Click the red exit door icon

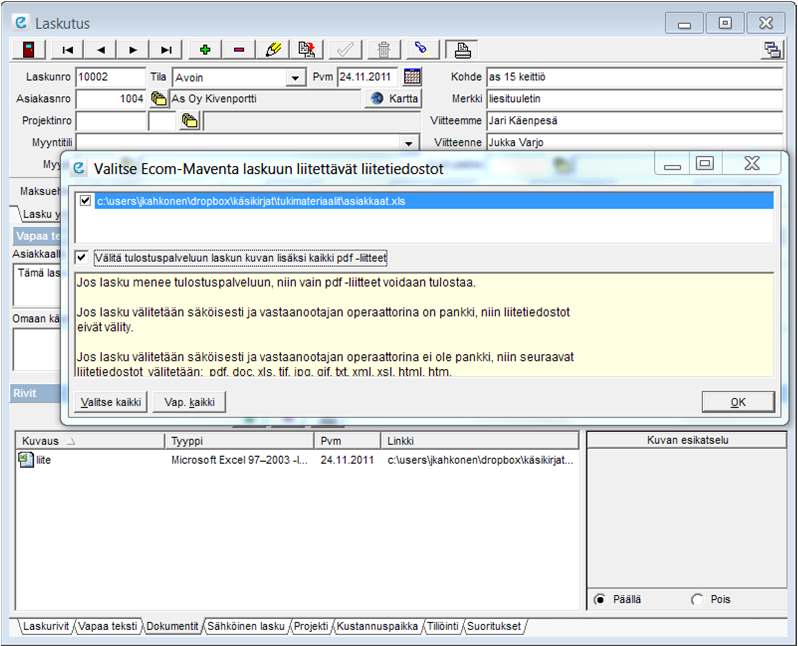coord(28,50)
